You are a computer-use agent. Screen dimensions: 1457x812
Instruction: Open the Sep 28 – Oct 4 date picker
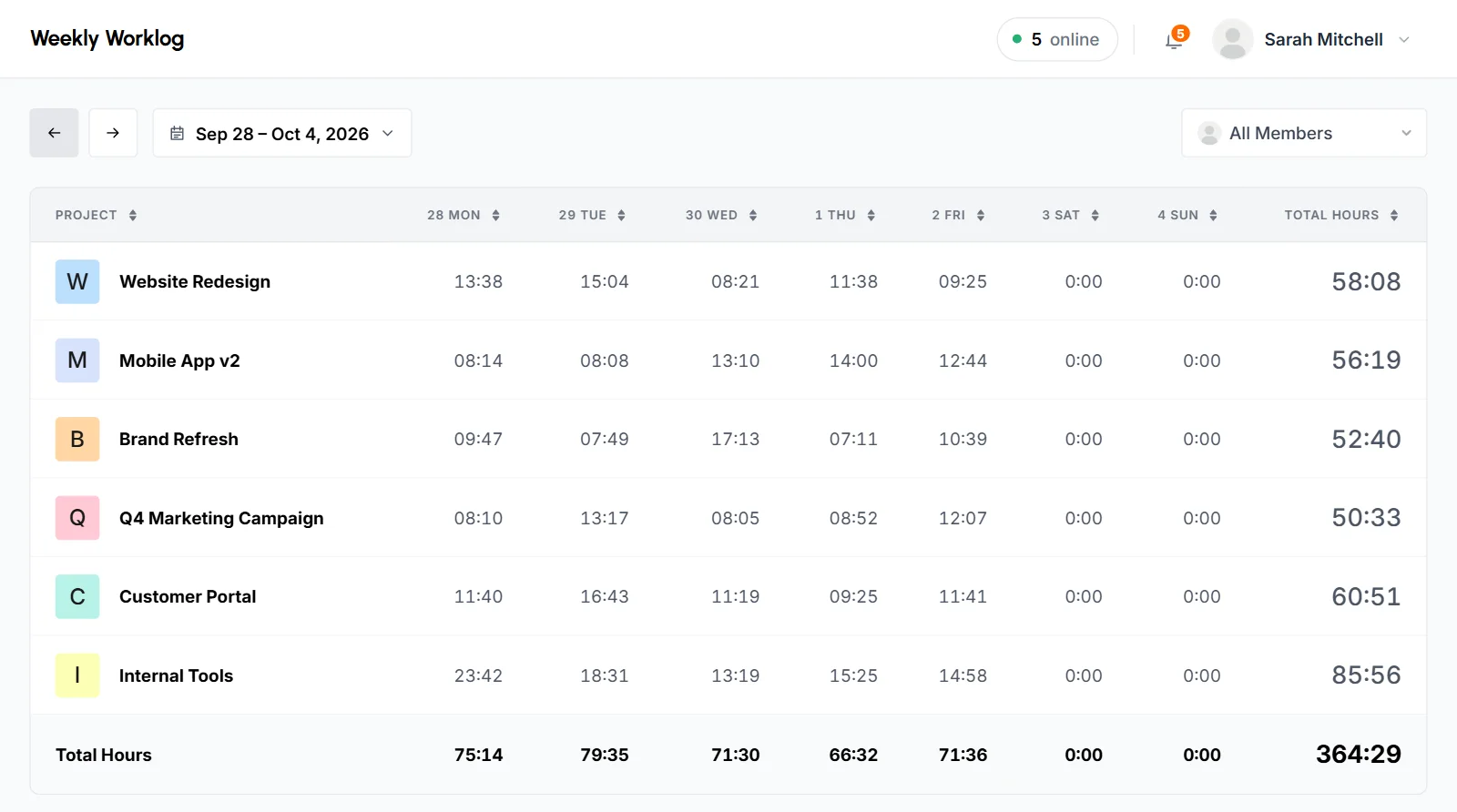pyautogui.click(x=282, y=133)
